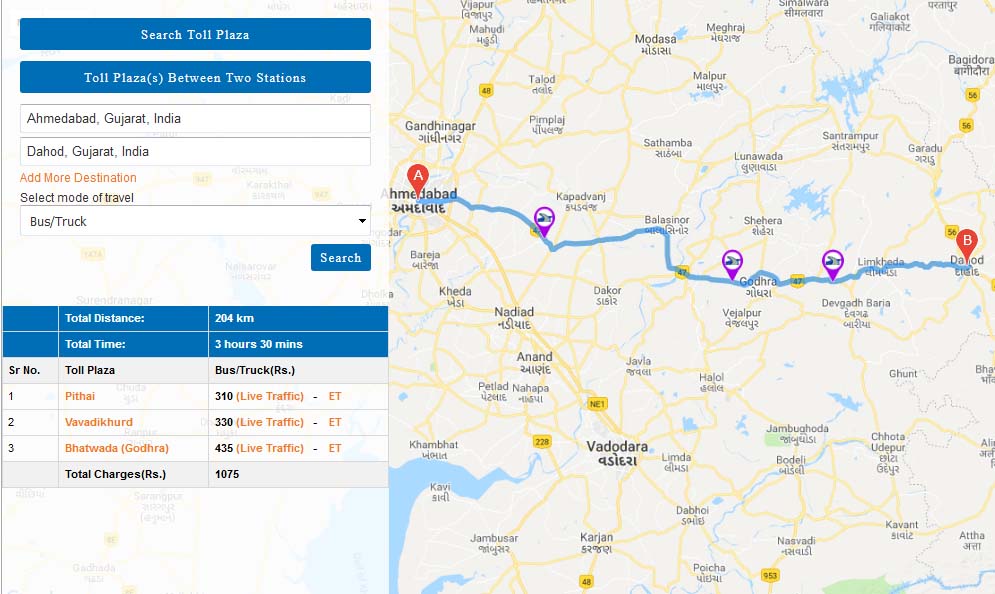
Task: View Live Traffic for Pithai toll plaza
Action: point(270,397)
